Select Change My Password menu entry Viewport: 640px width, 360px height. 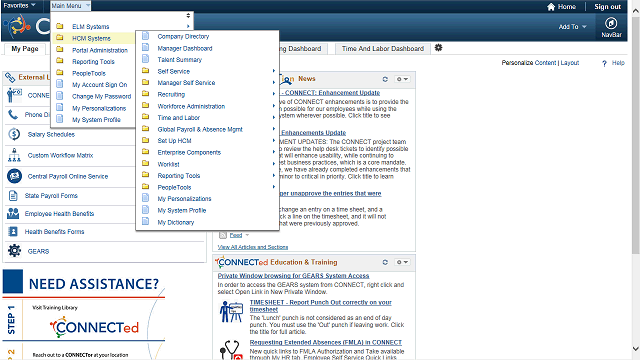tap(102, 96)
